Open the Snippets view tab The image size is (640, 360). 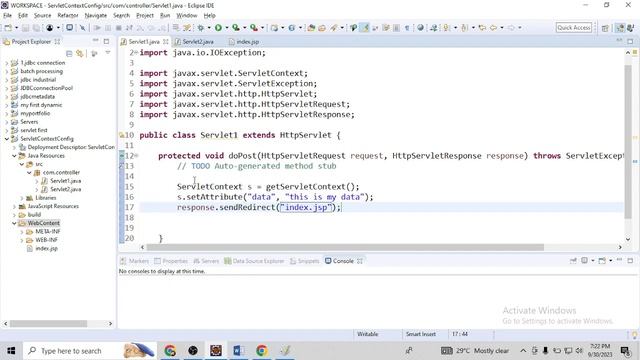click(x=304, y=261)
